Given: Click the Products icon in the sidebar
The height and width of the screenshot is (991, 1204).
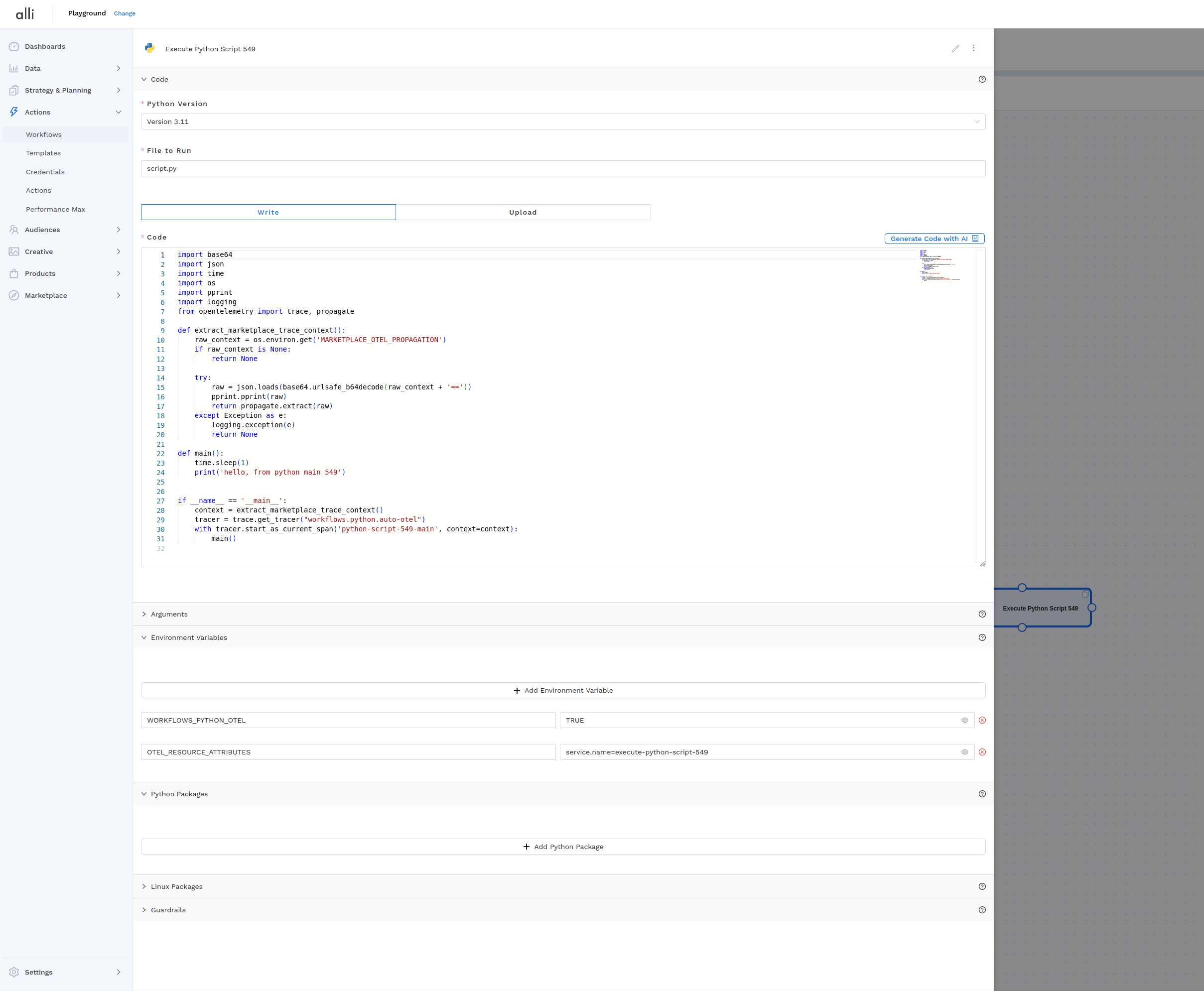Looking at the screenshot, I should coord(14,273).
